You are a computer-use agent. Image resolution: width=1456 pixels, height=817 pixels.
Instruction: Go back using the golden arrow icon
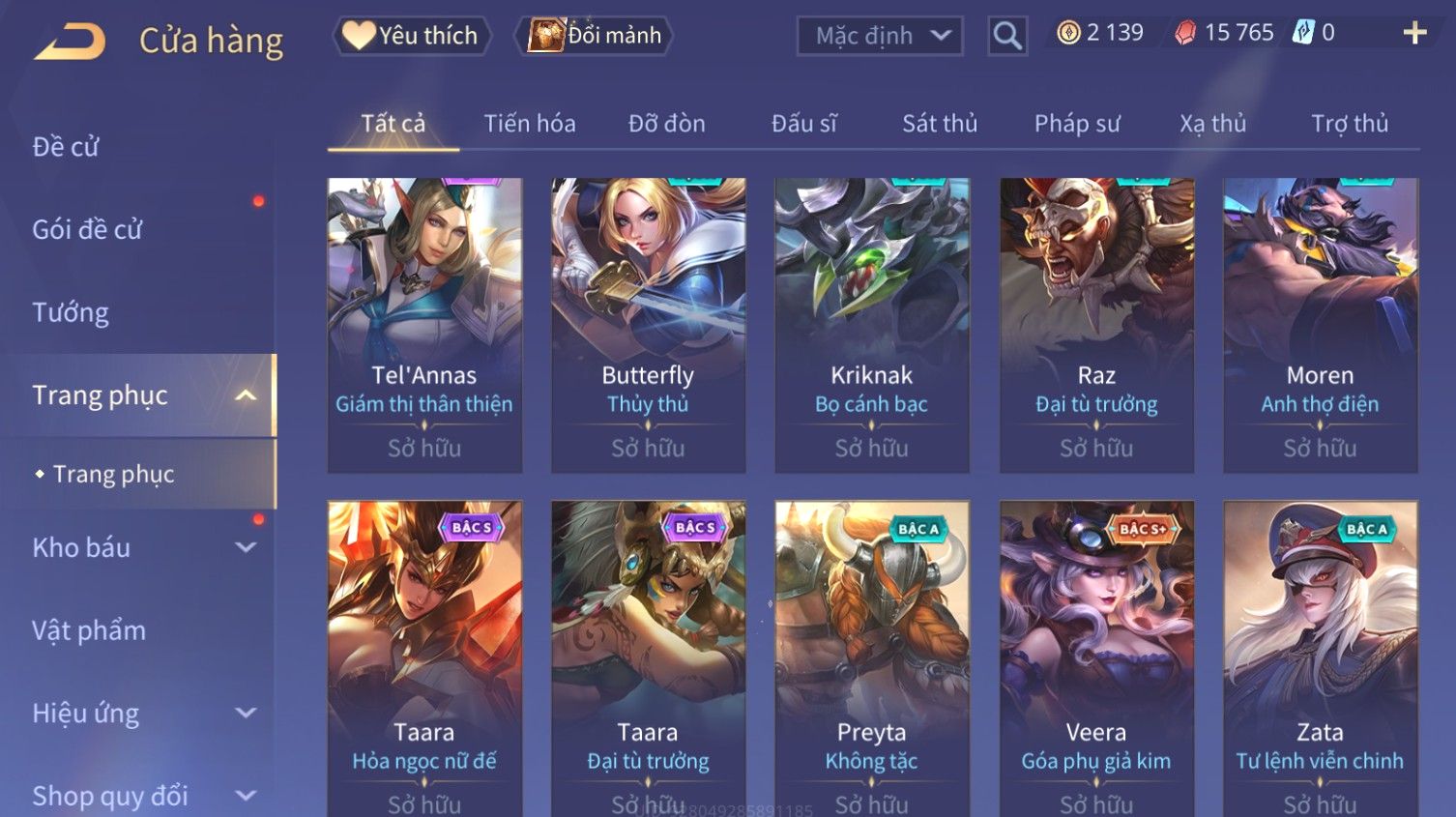click(x=70, y=42)
